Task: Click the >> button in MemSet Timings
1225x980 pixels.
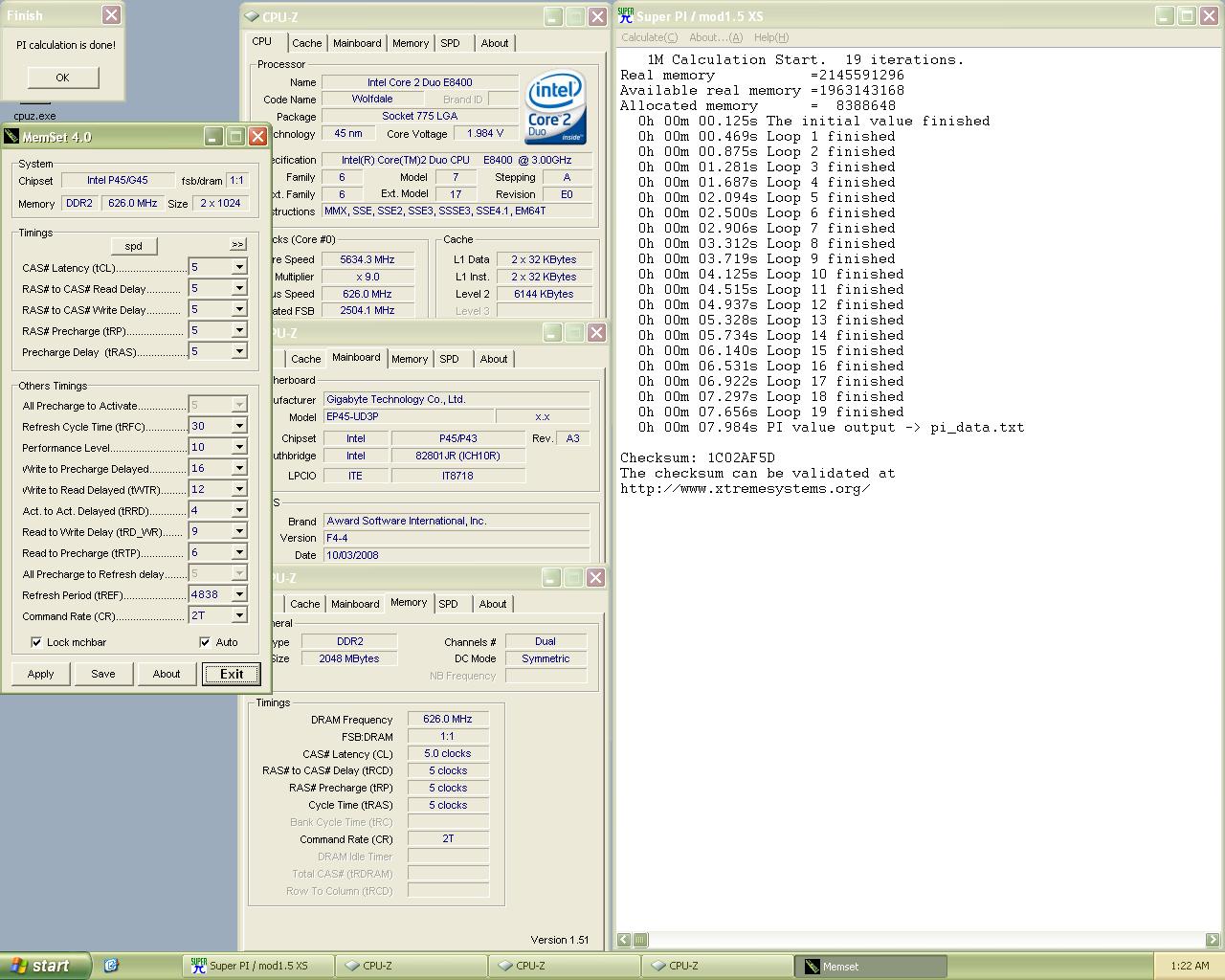Action: coord(237,244)
